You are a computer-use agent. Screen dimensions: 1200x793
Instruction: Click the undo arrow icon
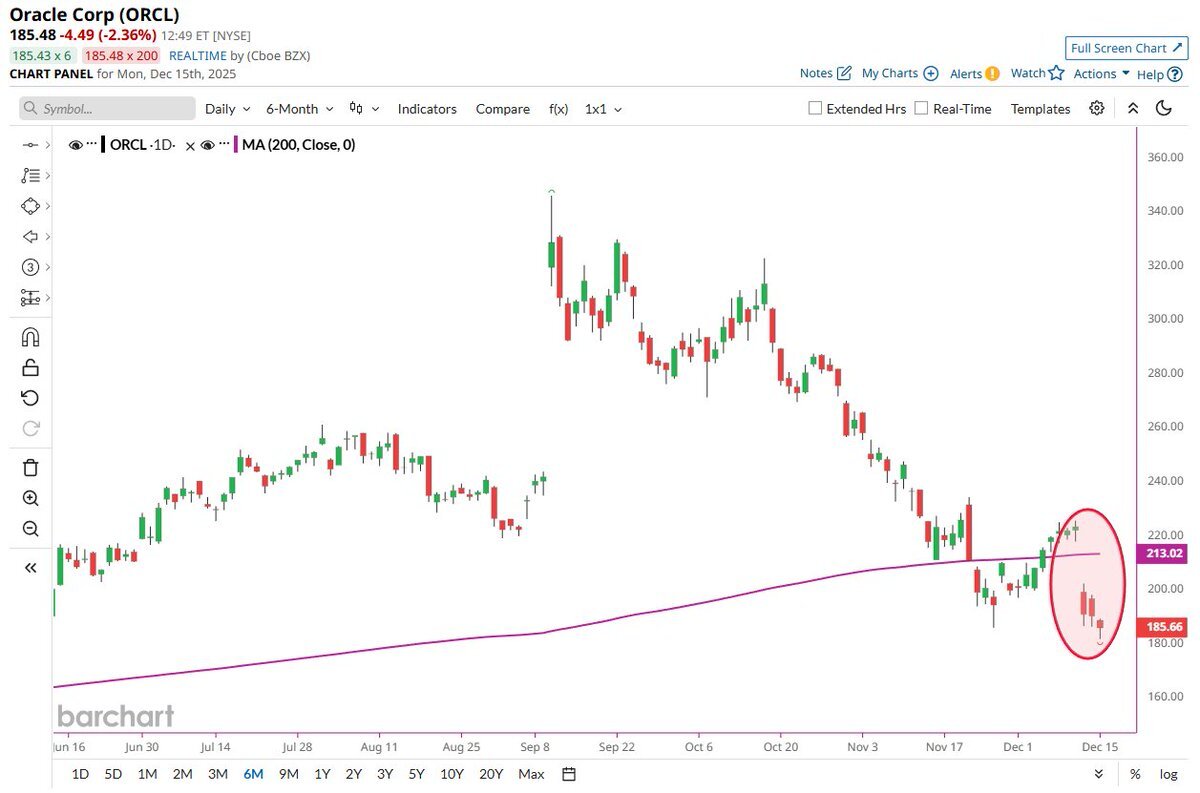tap(30, 398)
